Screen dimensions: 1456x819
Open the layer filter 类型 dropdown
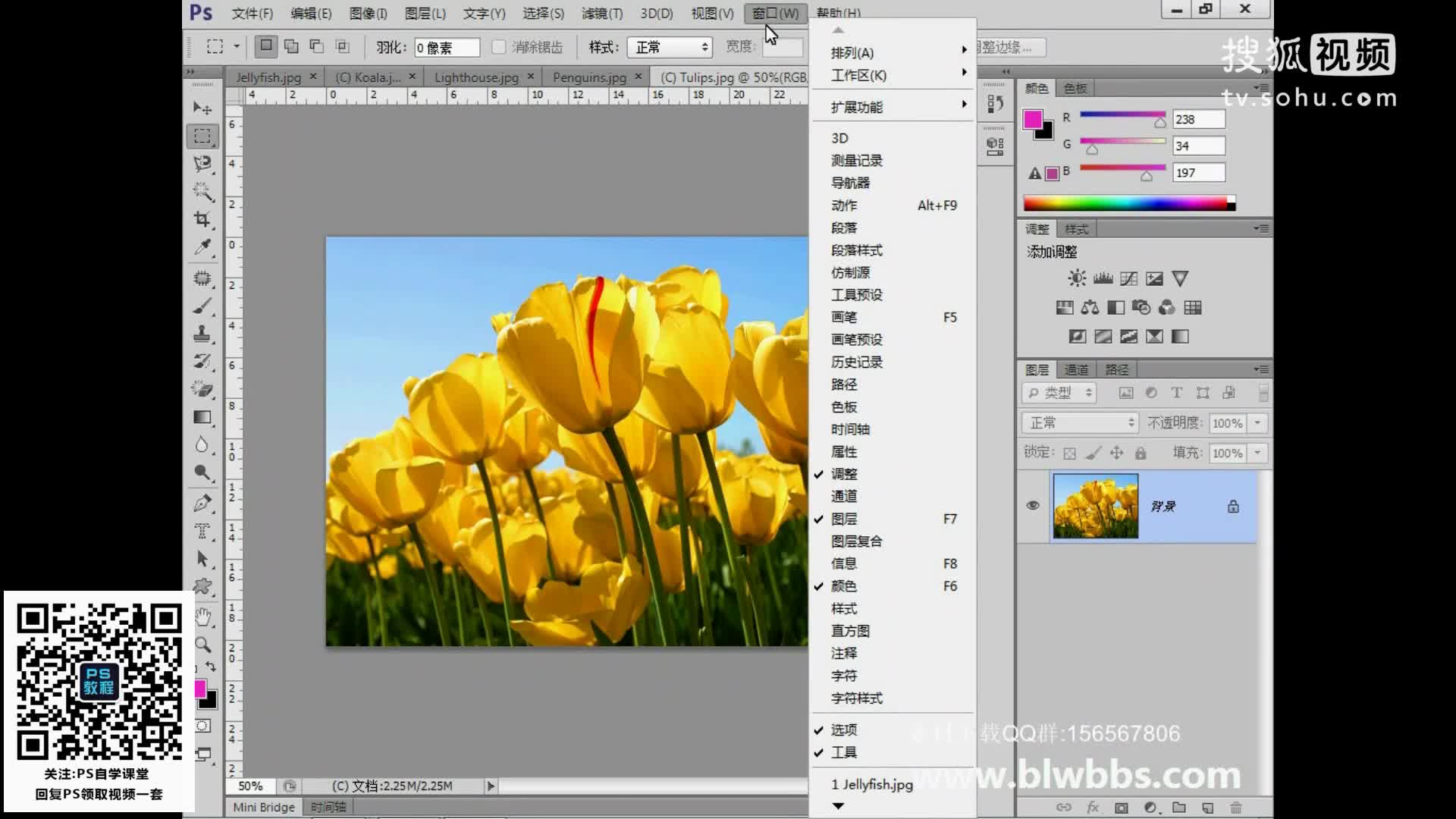coord(1059,392)
